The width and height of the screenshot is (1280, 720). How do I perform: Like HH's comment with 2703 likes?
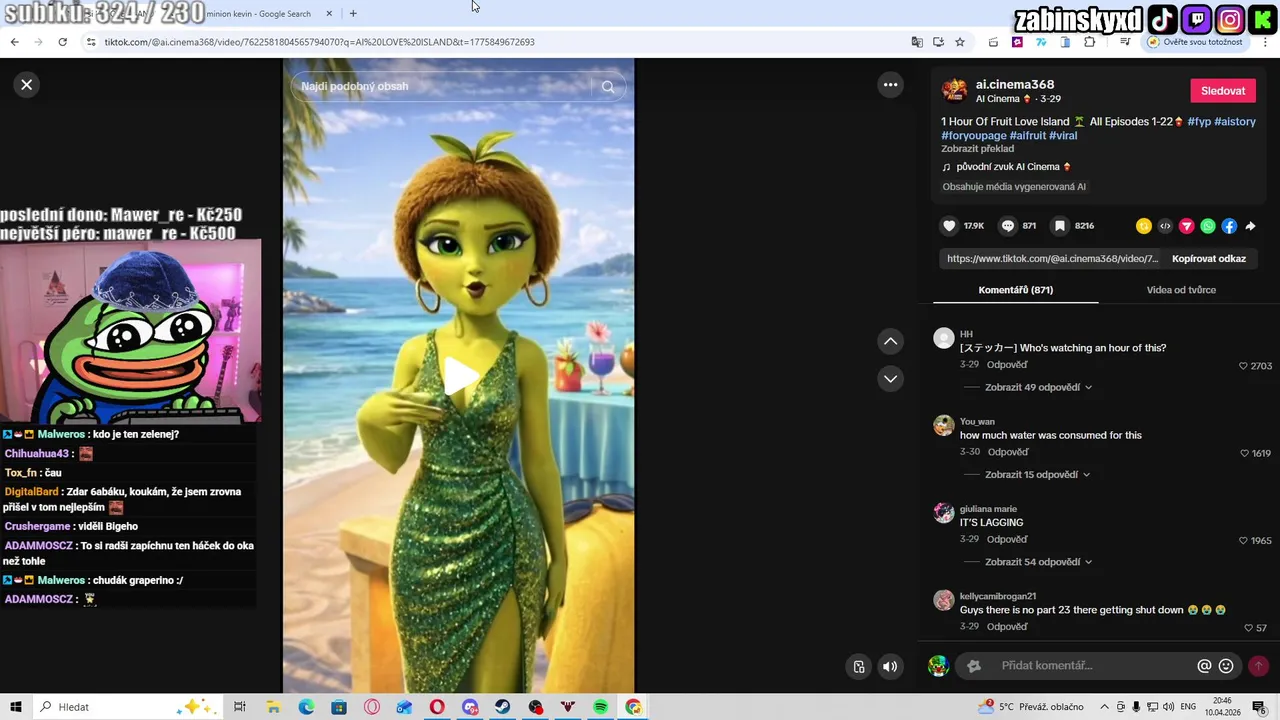(1244, 366)
